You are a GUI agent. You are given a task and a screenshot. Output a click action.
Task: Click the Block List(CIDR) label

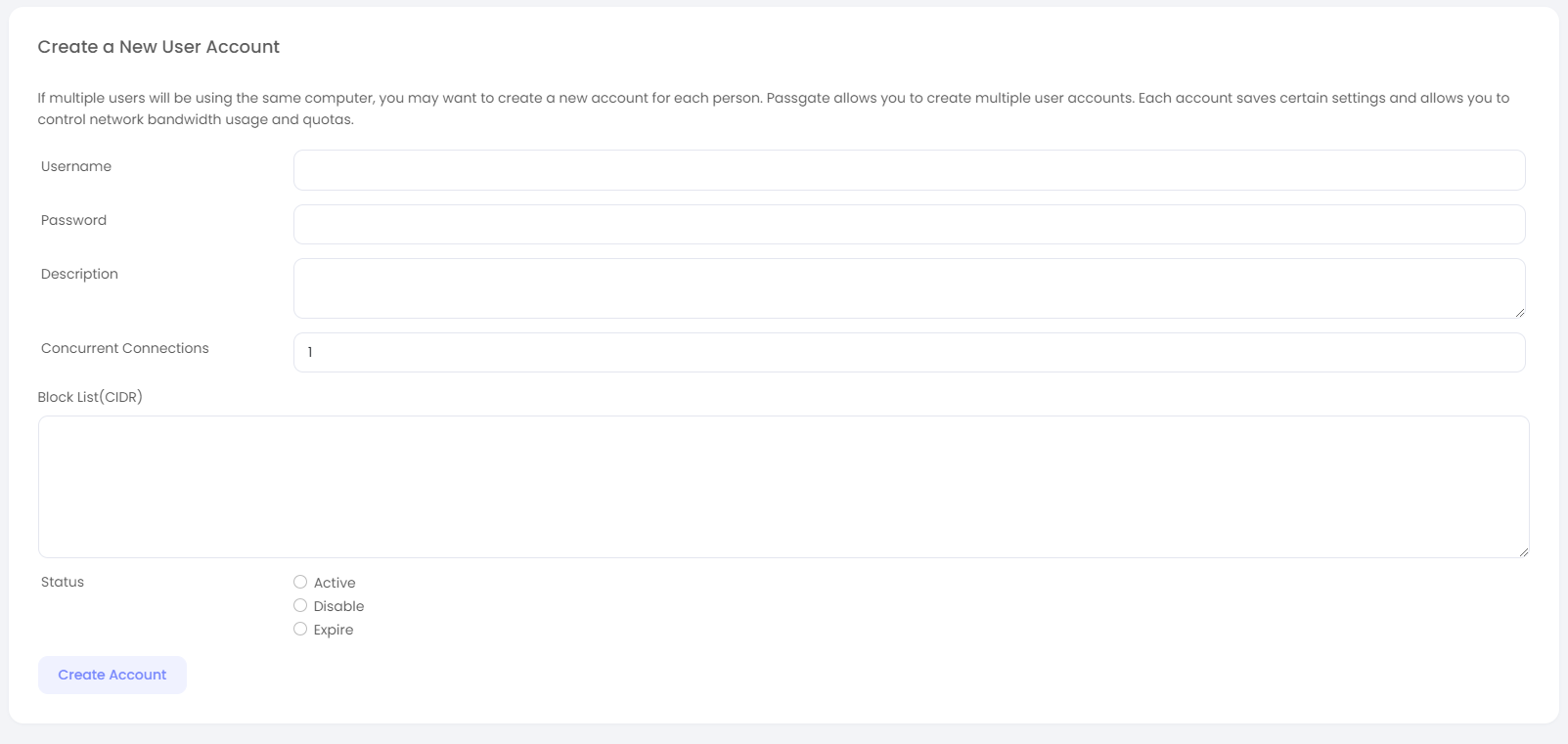point(90,397)
